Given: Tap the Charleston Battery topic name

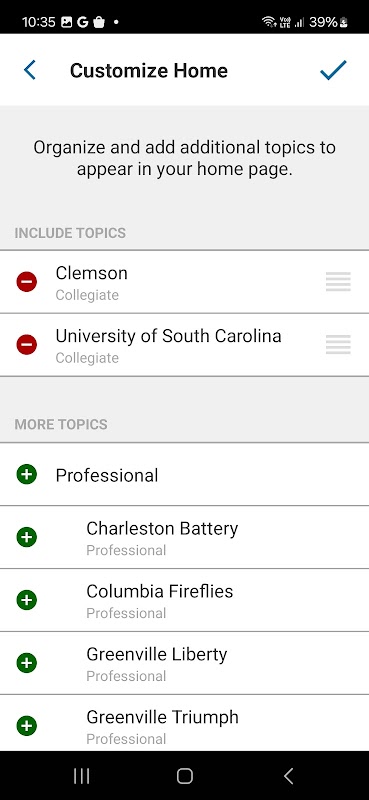Looking at the screenshot, I should (162, 529).
